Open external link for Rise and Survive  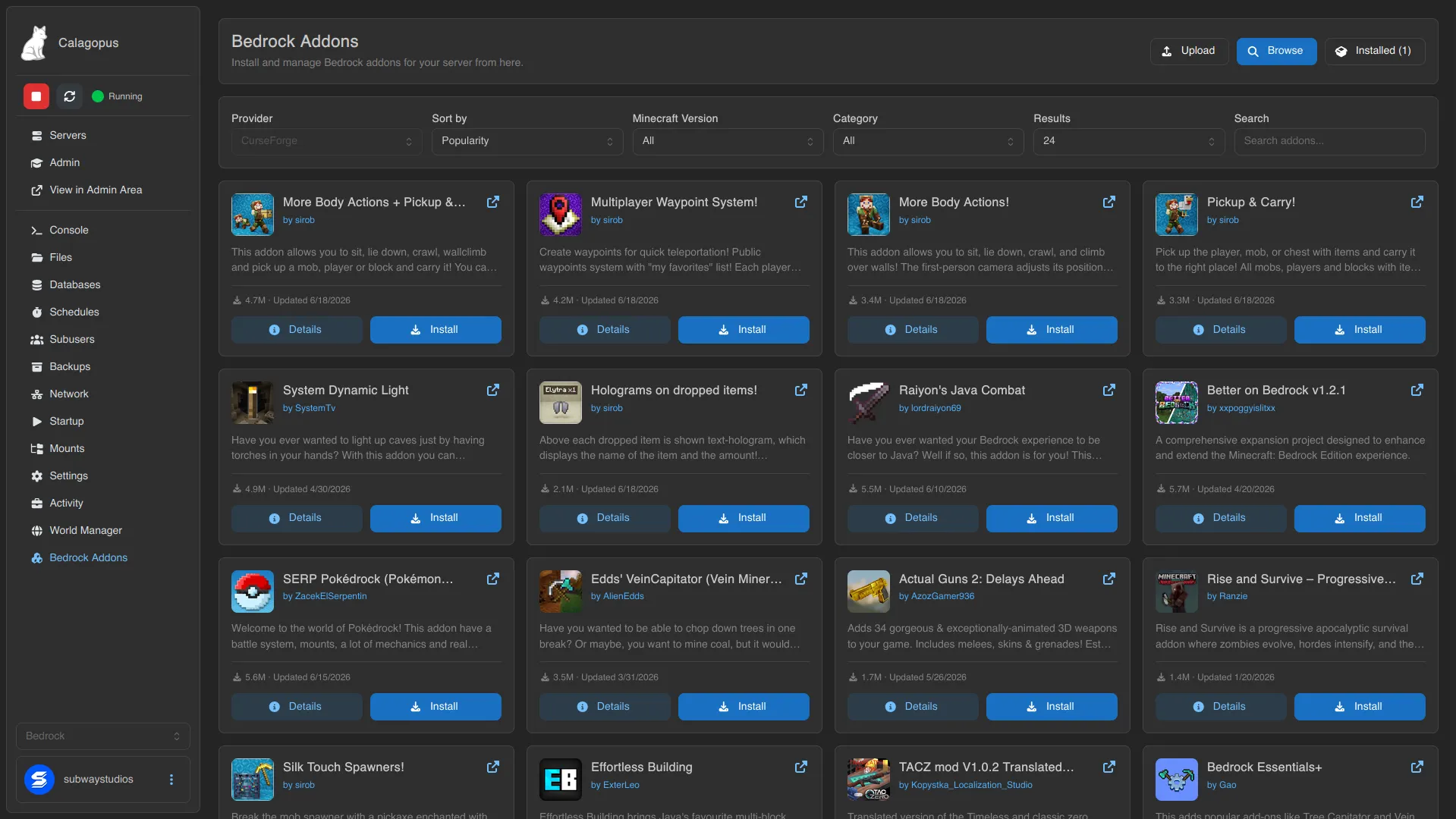coord(1417,579)
